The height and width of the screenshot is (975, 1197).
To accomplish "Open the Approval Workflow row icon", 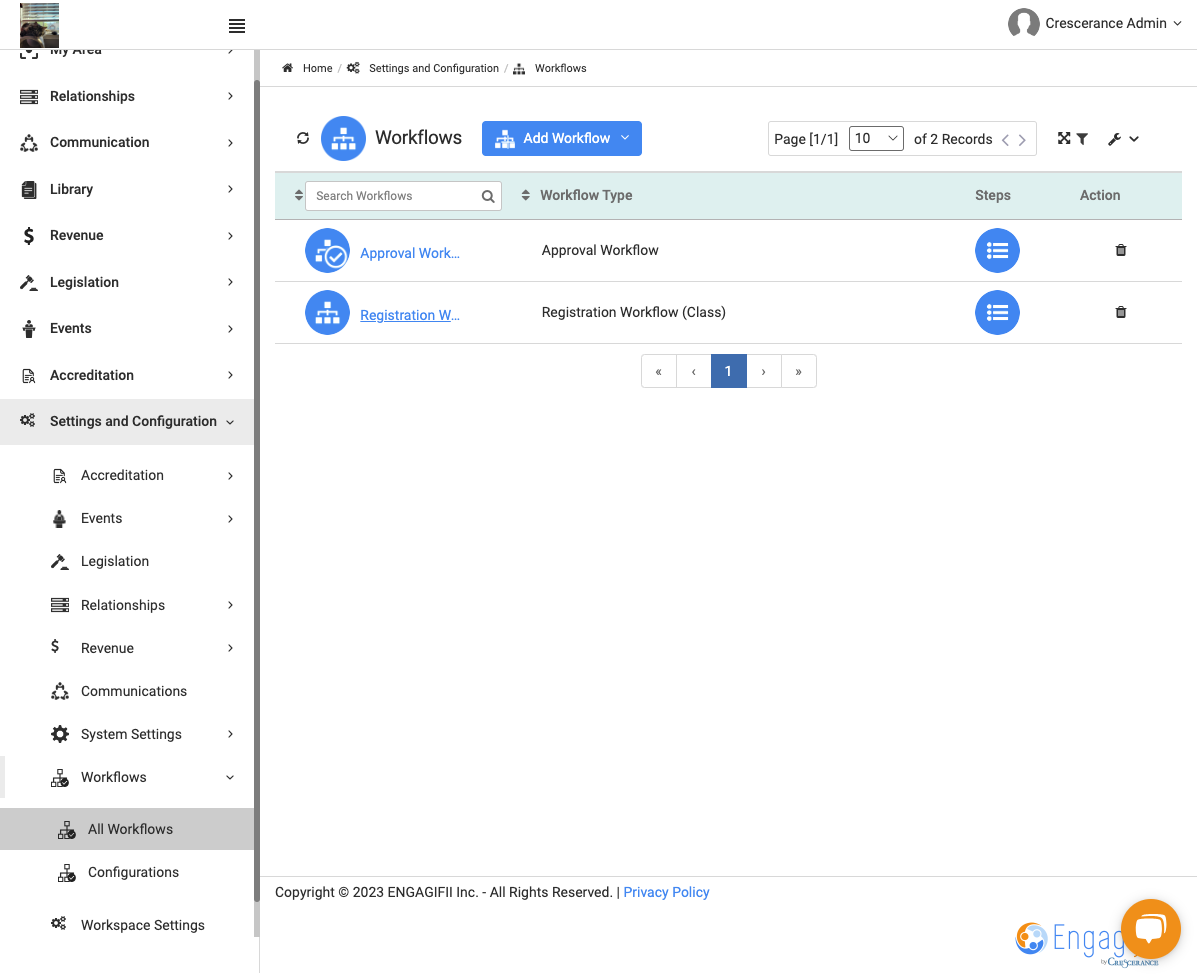I will 327,250.
